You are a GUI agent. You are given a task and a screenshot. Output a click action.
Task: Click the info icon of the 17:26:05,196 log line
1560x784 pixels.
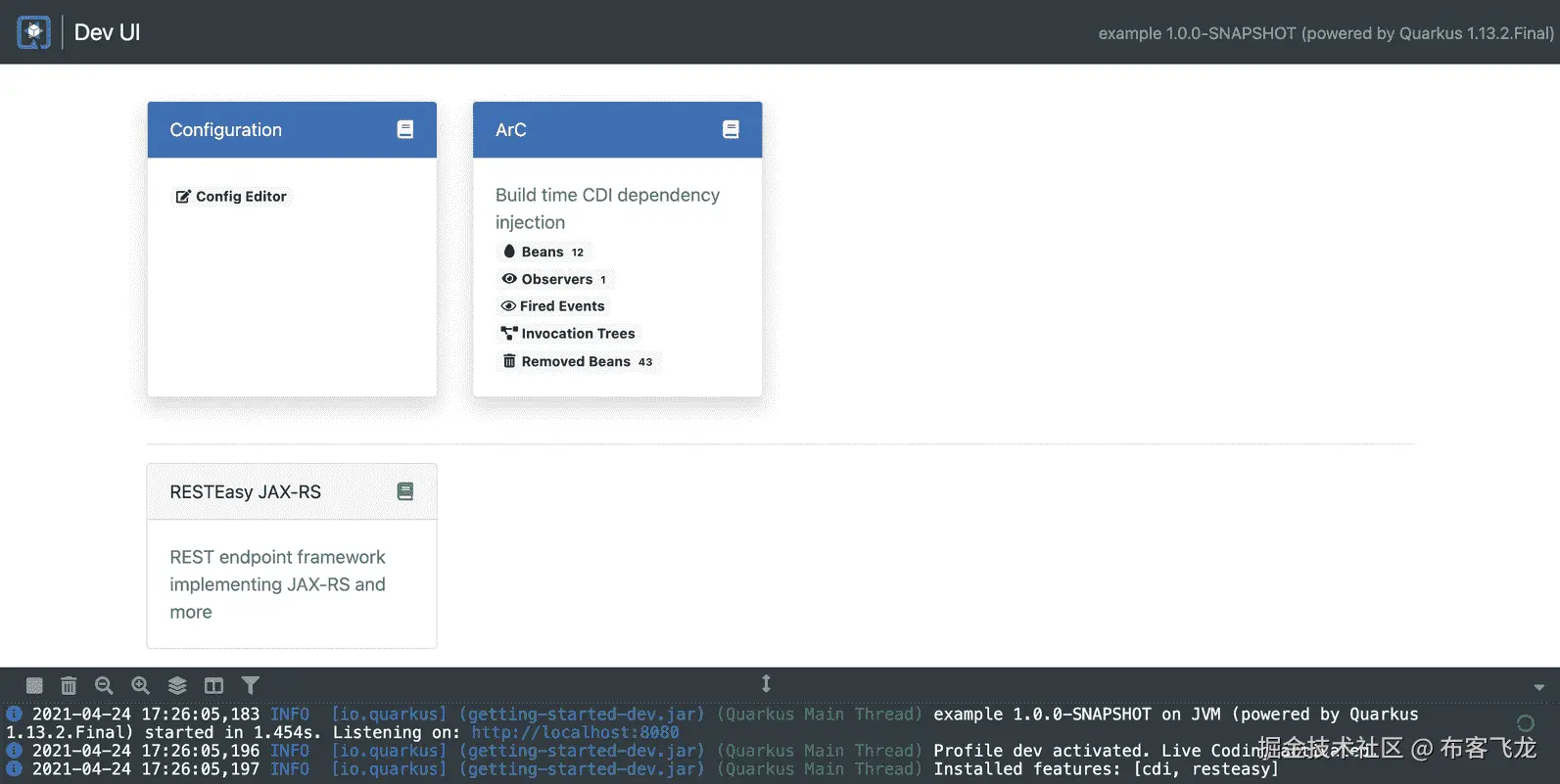pyautogui.click(x=15, y=751)
